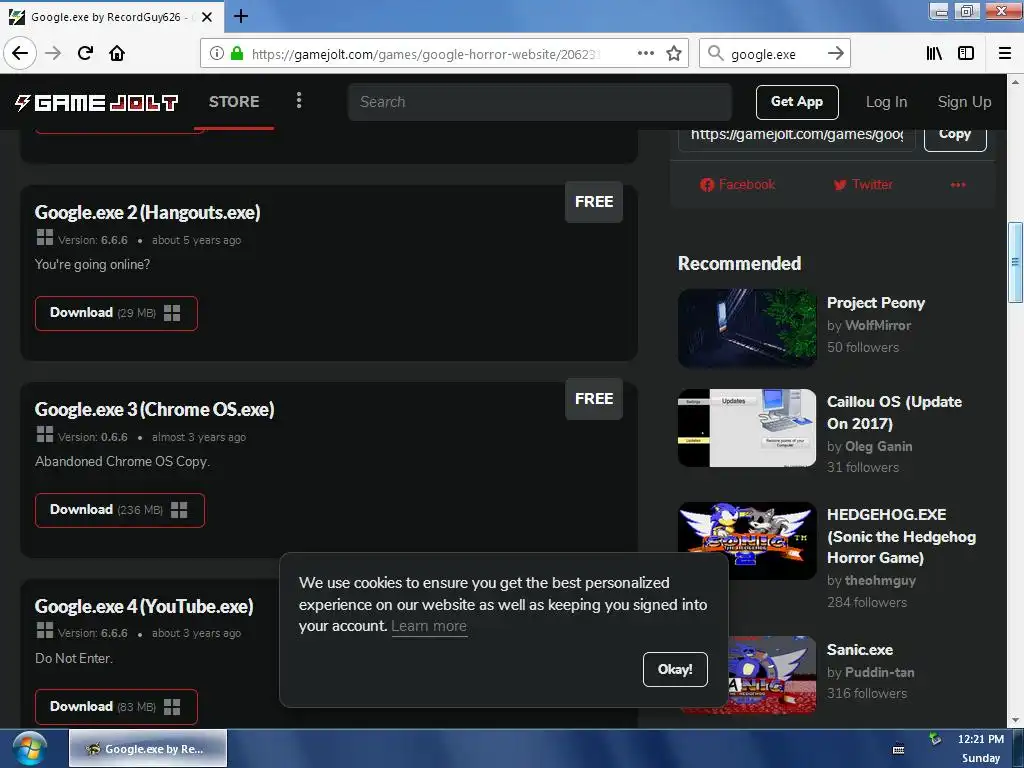Go back with the browser back arrow
Image resolution: width=1024 pixels, height=768 pixels.
20,53
